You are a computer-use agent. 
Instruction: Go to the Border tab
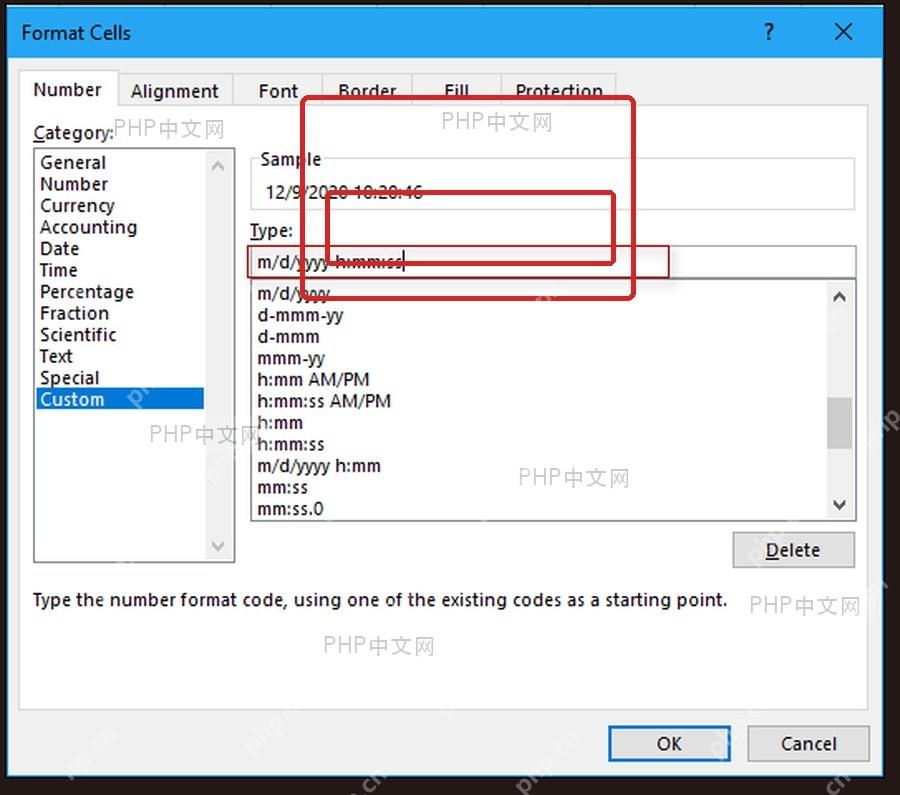pyautogui.click(x=367, y=91)
